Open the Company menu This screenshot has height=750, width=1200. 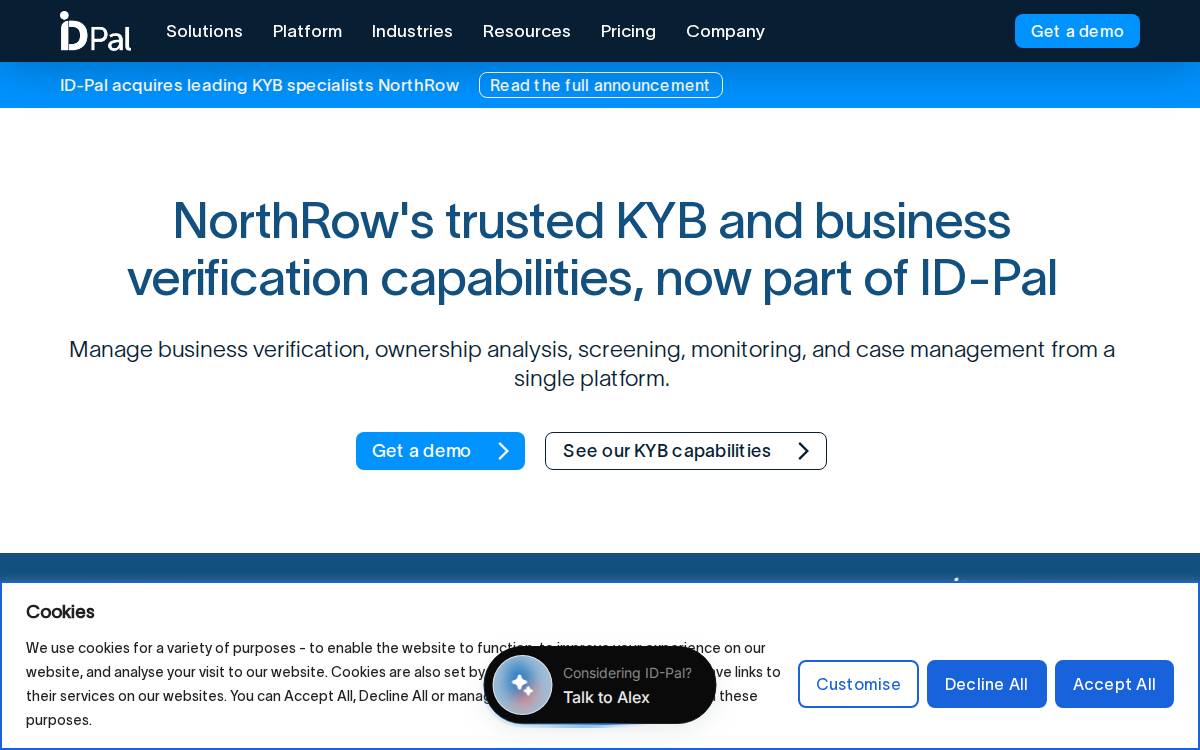pos(725,31)
